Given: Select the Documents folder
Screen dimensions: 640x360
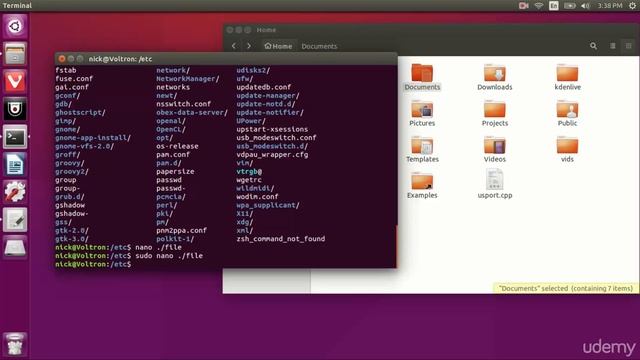Looking at the screenshot, I should click(x=422, y=77).
